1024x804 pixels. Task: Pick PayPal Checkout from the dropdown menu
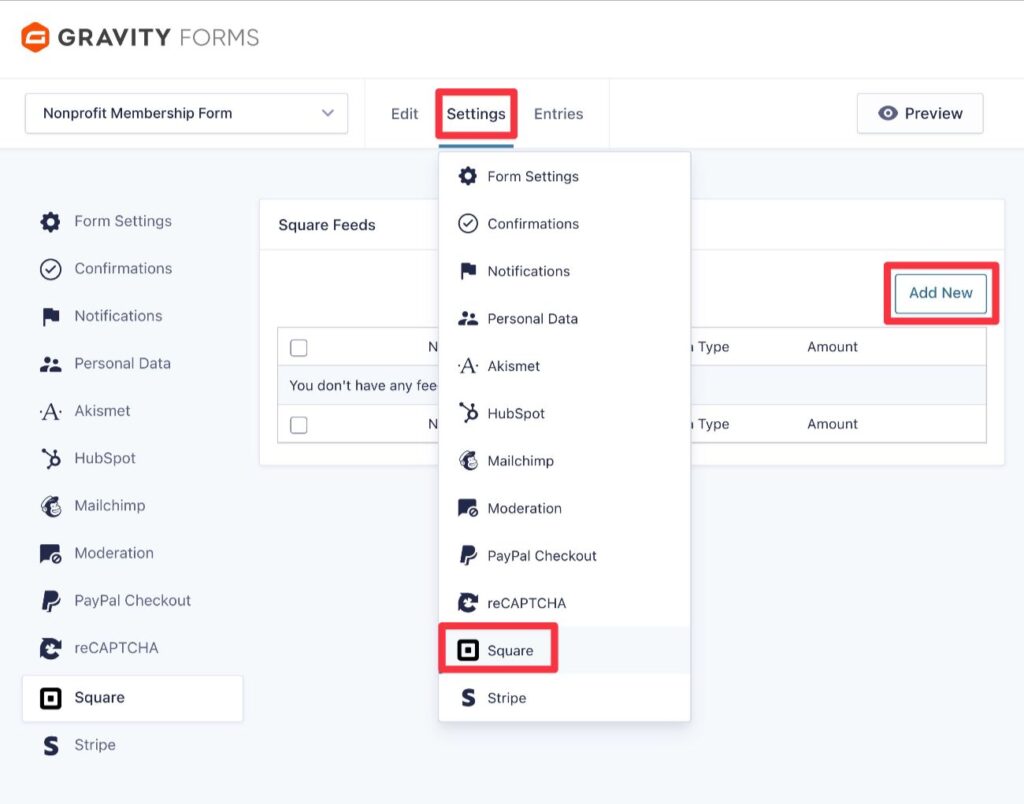pos(564,555)
